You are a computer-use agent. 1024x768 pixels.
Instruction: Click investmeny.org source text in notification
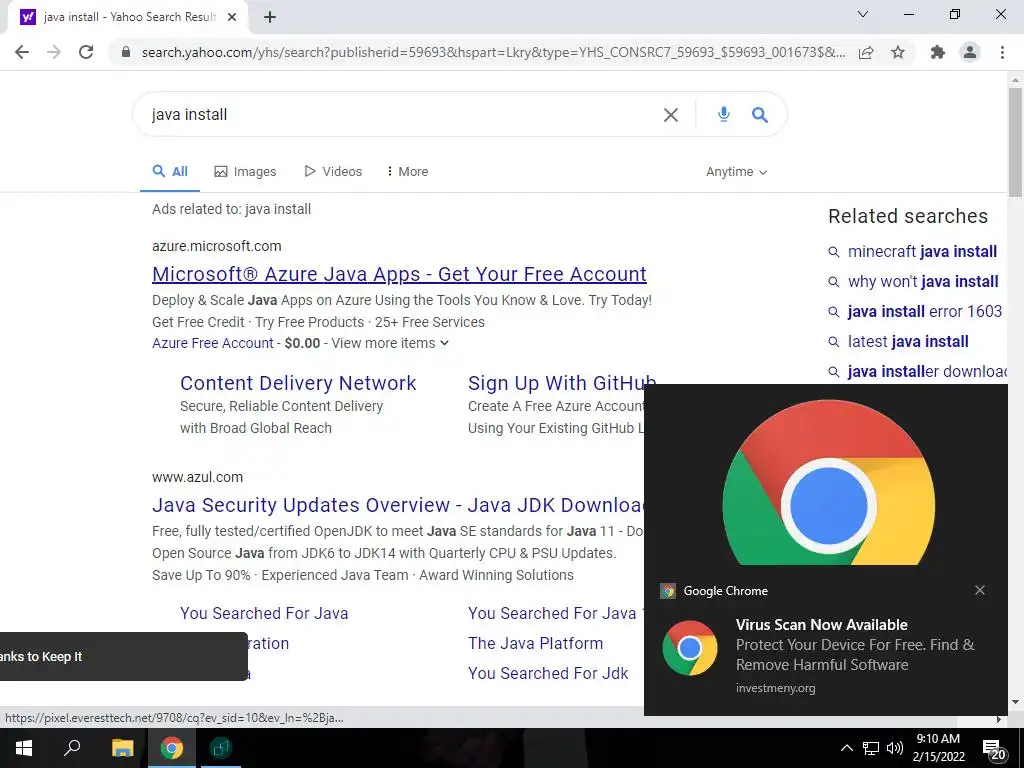775,688
